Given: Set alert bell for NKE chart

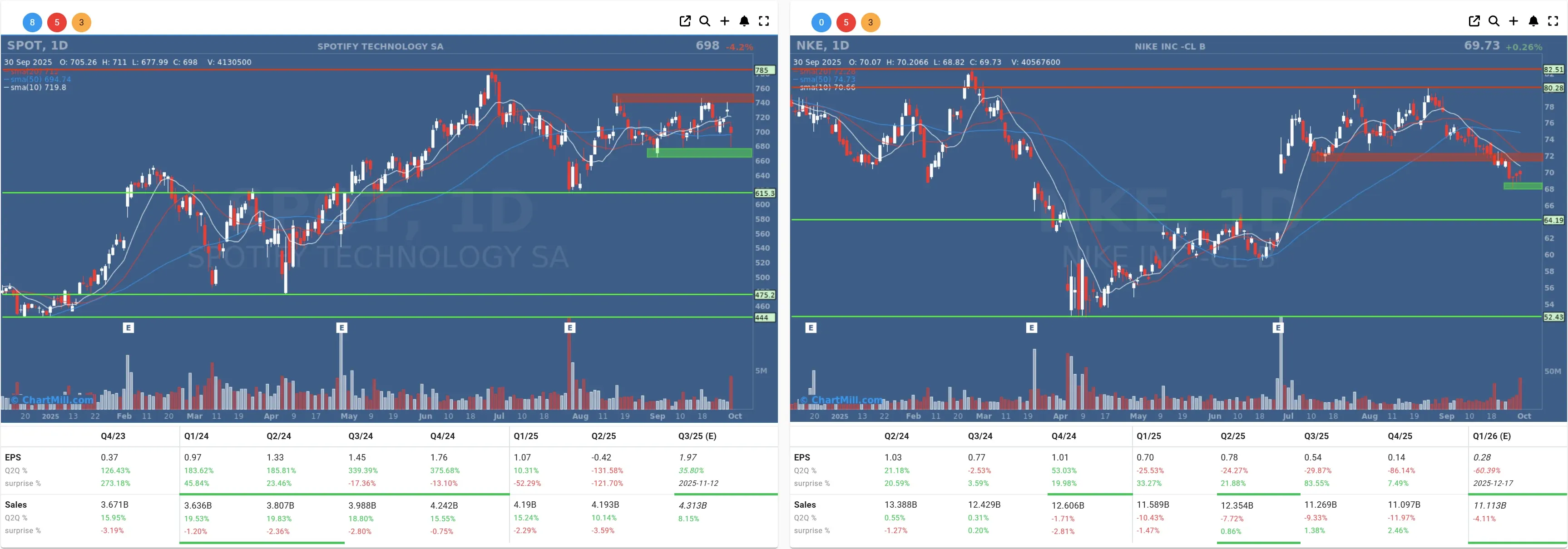Looking at the screenshot, I should pos(1533,21).
